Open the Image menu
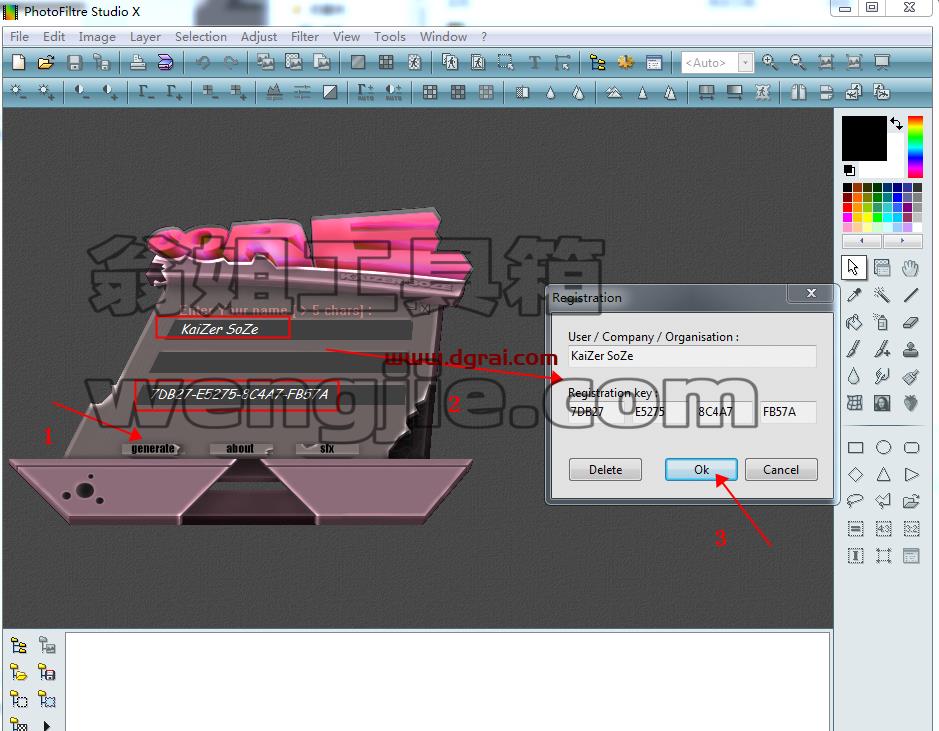This screenshot has width=939, height=731. [x=97, y=37]
